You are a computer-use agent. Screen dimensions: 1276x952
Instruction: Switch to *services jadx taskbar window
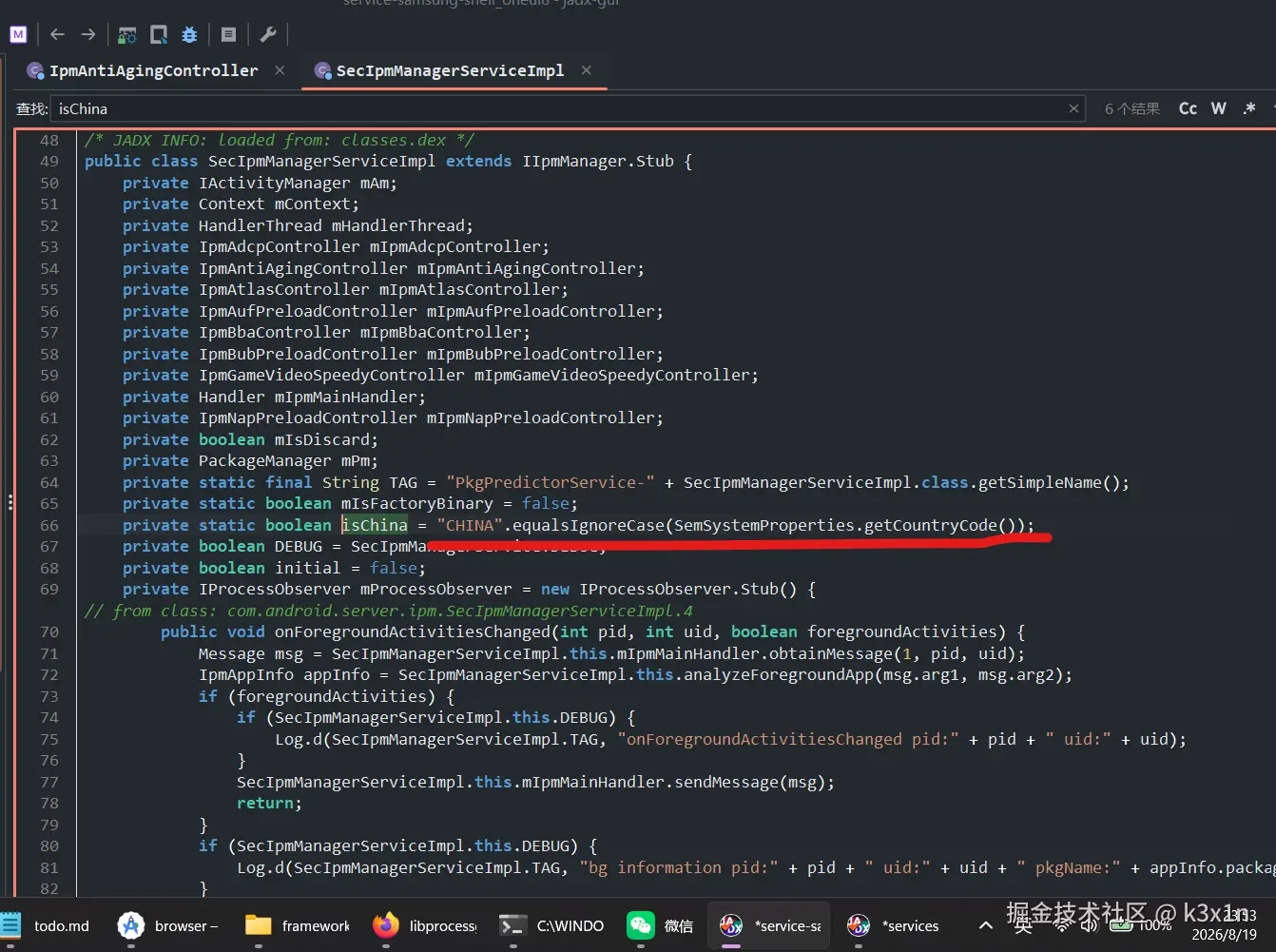(893, 925)
